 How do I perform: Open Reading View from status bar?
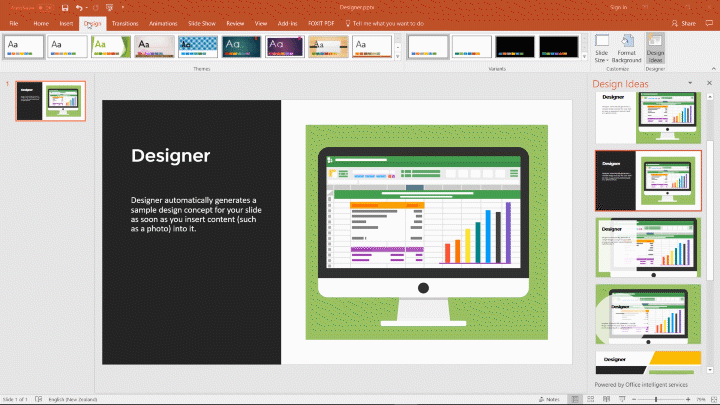tap(608, 399)
